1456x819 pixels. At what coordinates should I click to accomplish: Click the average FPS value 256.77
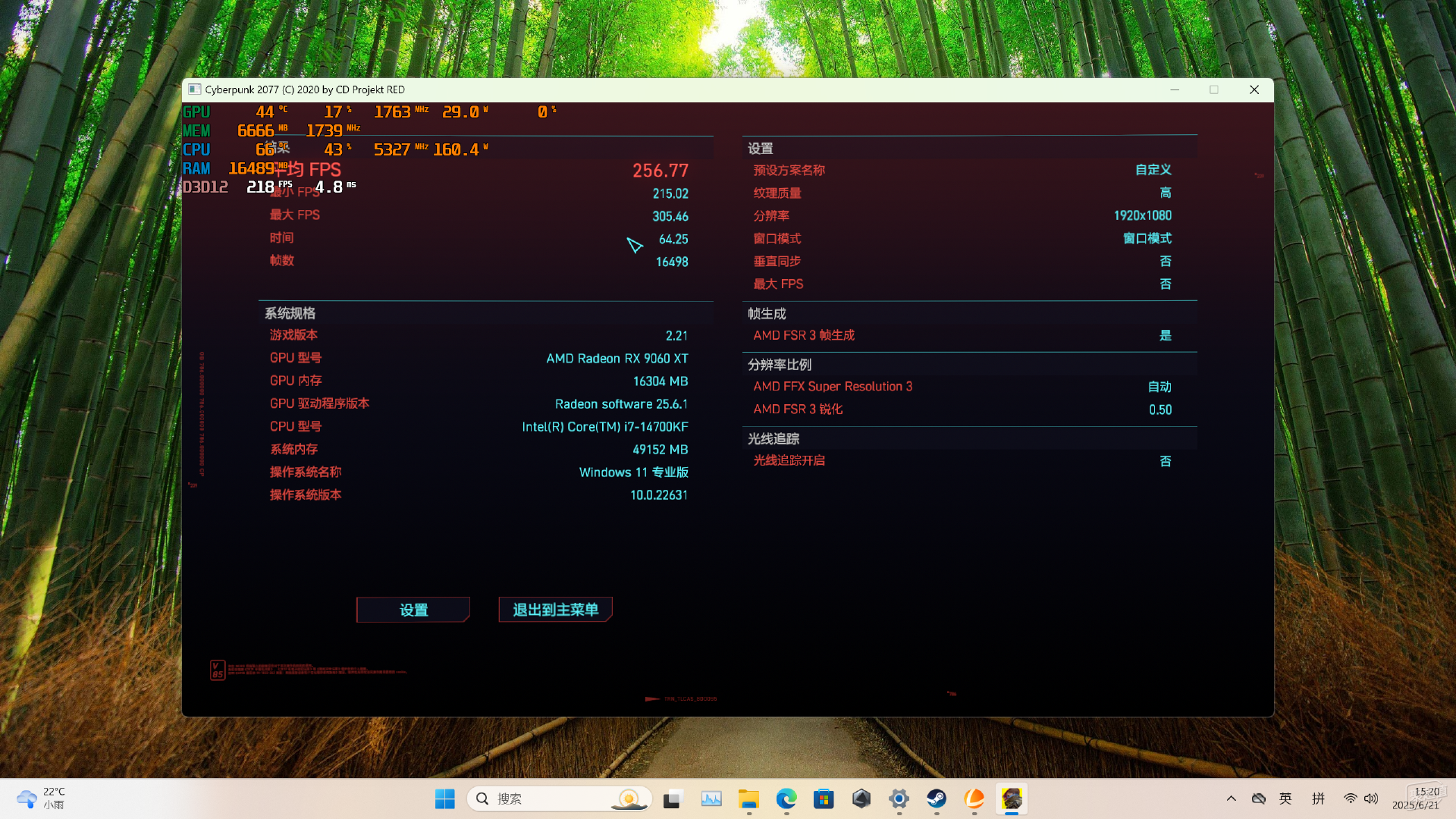pyautogui.click(x=661, y=171)
